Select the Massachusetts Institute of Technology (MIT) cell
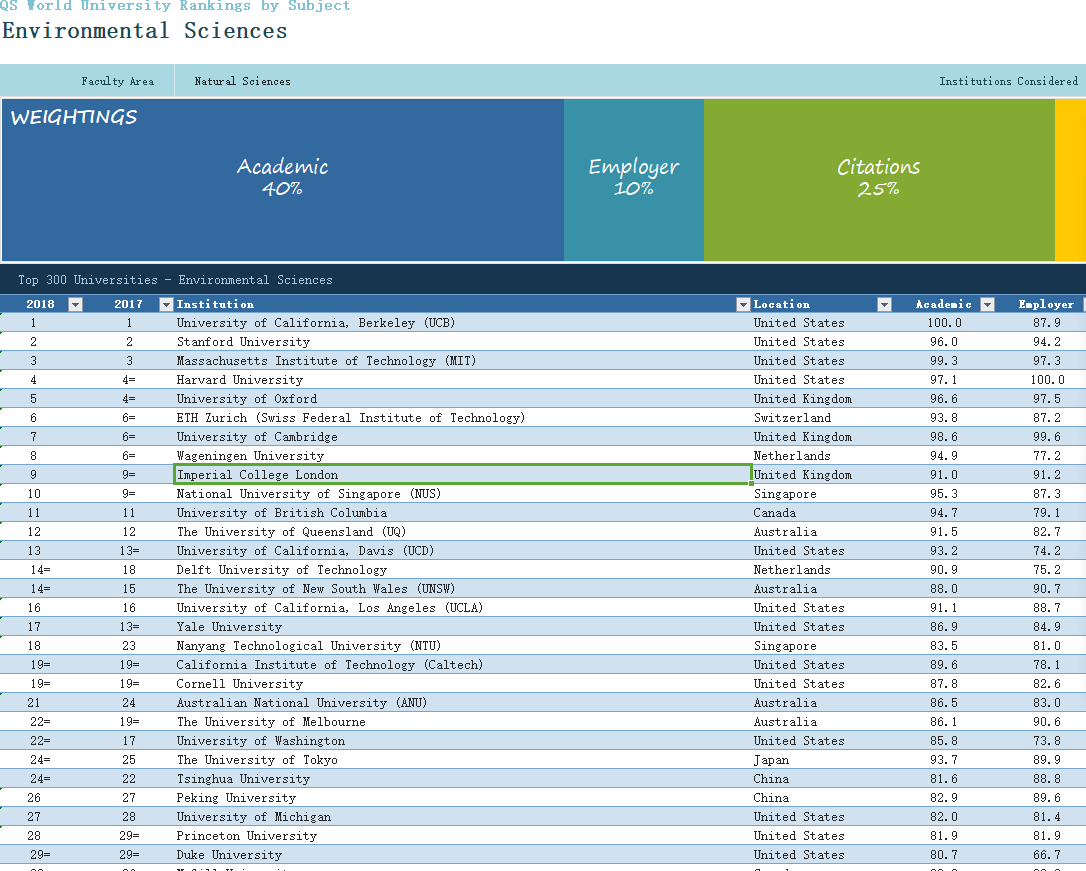This screenshot has height=871, width=1086. [x=463, y=361]
